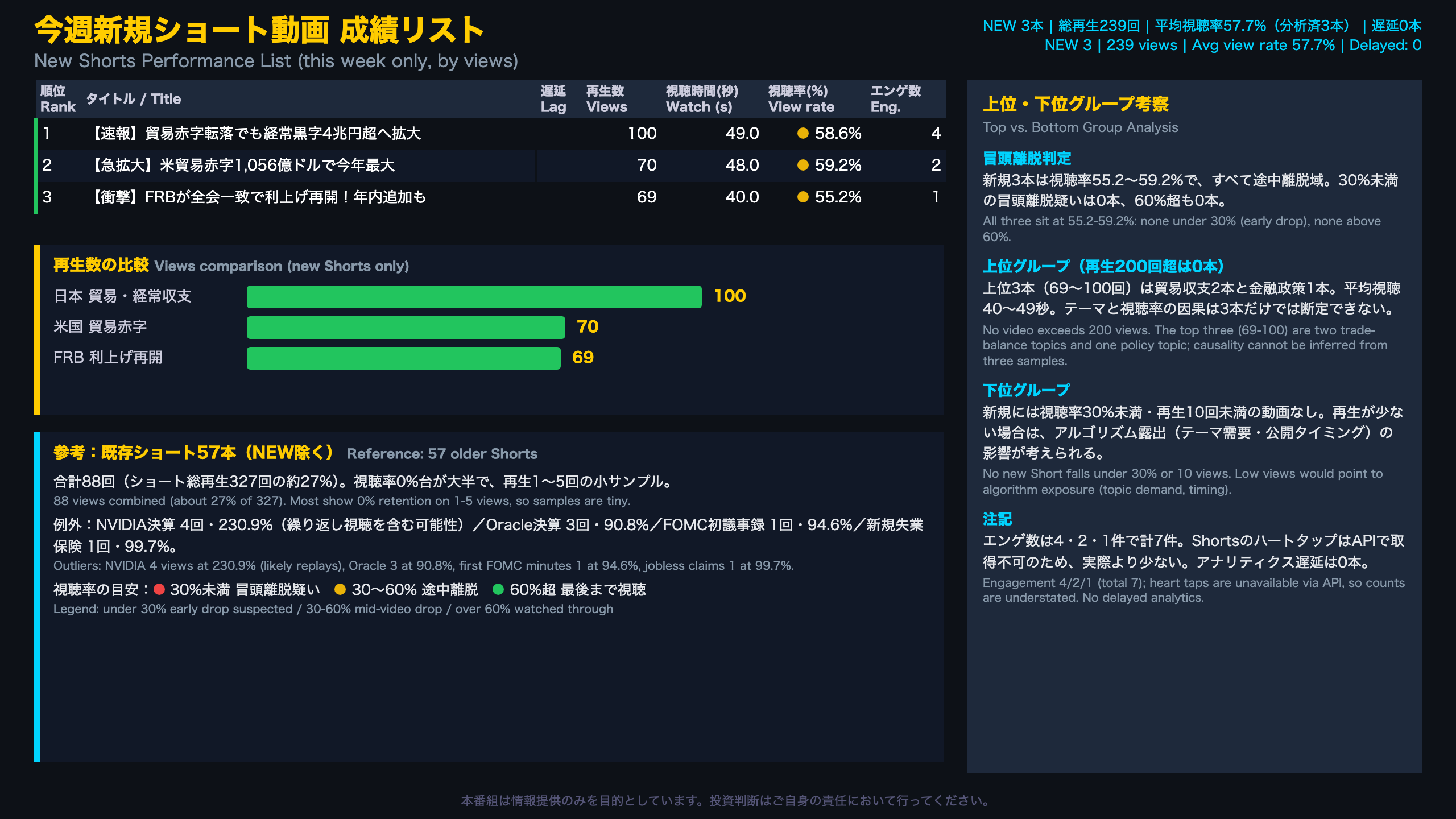The image size is (1456, 819).
Task: Click the red legend dot for 30%未満
Action: point(159,589)
